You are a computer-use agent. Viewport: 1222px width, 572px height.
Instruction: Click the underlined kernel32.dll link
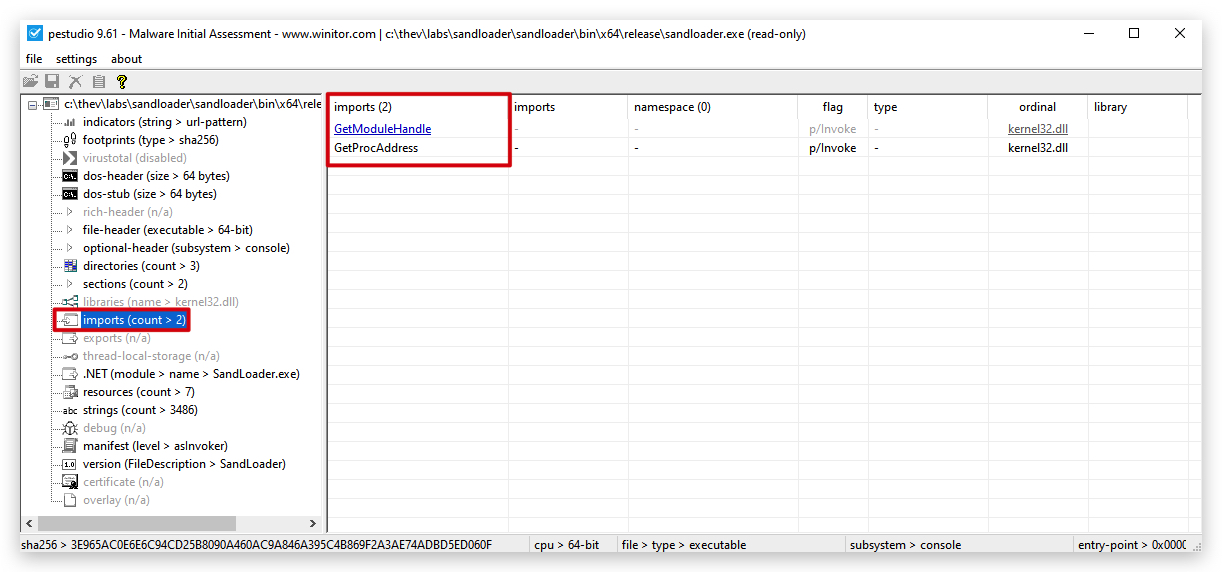1038,129
